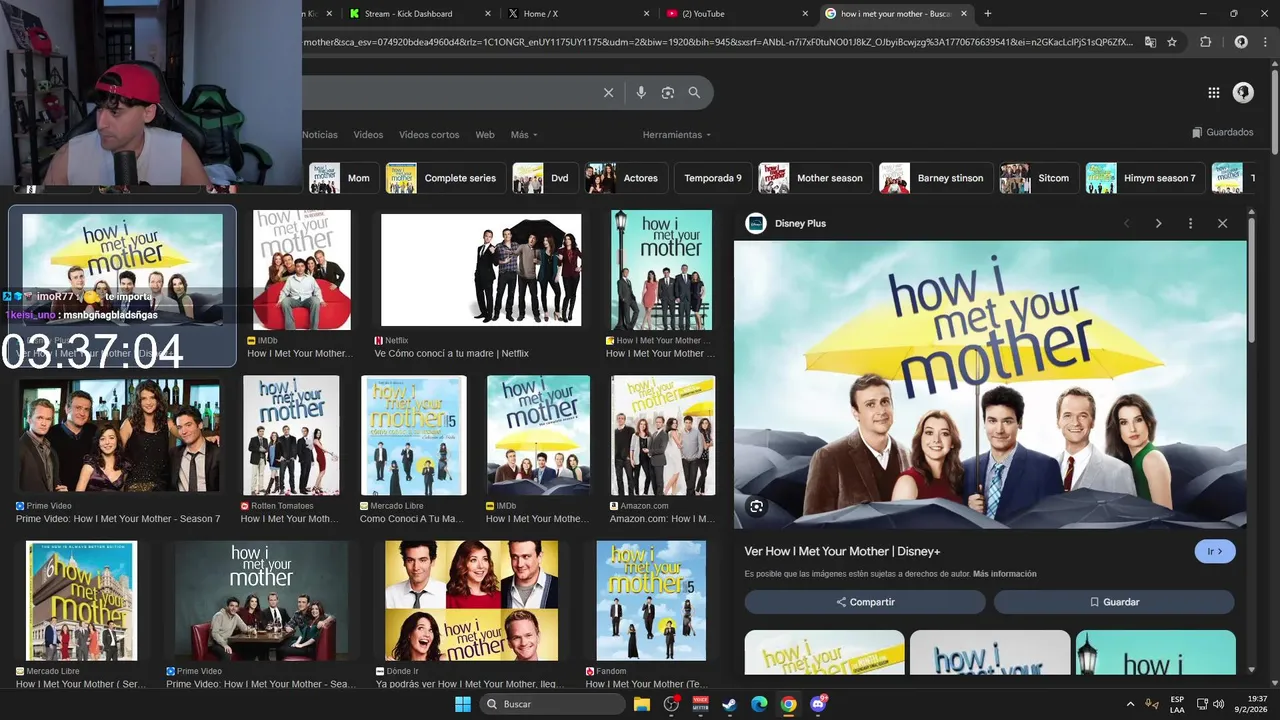1280x720 pixels.
Task: Open Dónde Ir collage thumbnail
Action: pyautogui.click(x=471, y=601)
